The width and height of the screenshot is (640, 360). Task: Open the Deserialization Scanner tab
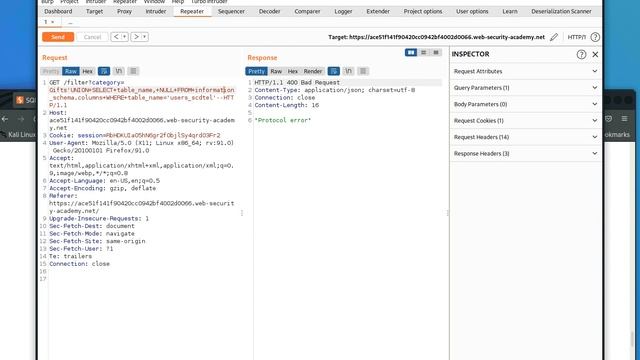[561, 11]
